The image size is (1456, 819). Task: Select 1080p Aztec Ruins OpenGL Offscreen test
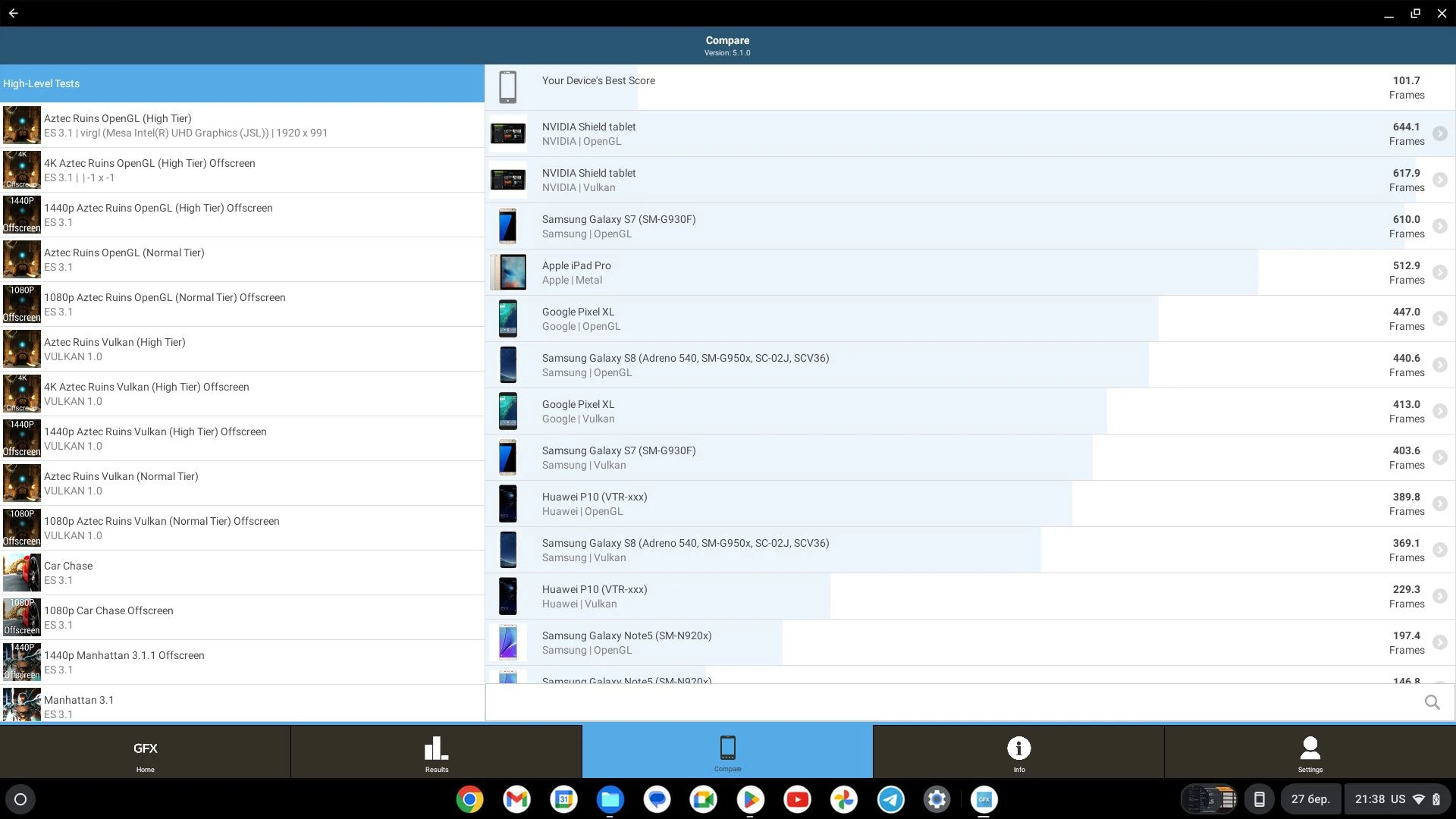click(242, 304)
